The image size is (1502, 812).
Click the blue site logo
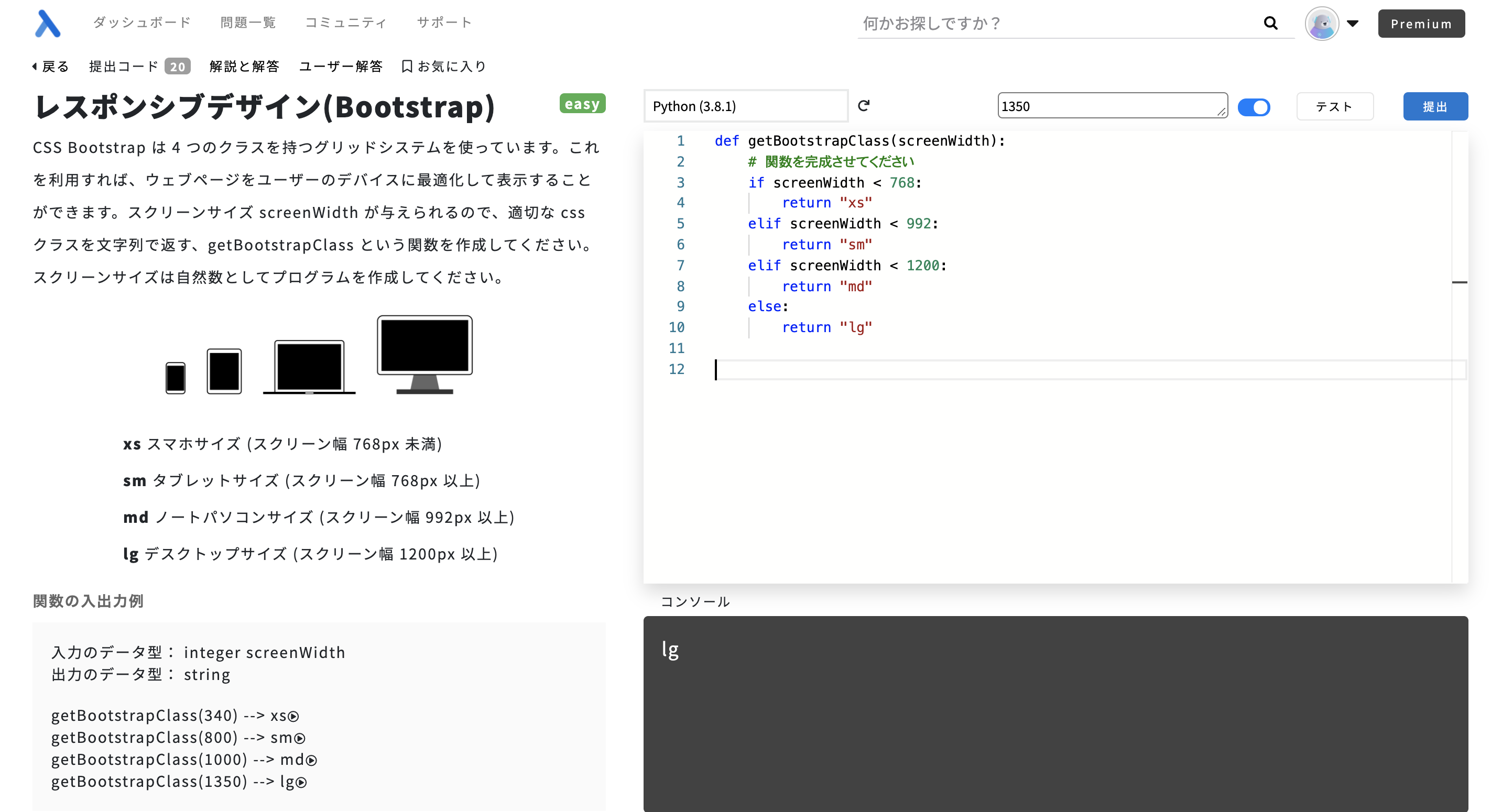48,24
